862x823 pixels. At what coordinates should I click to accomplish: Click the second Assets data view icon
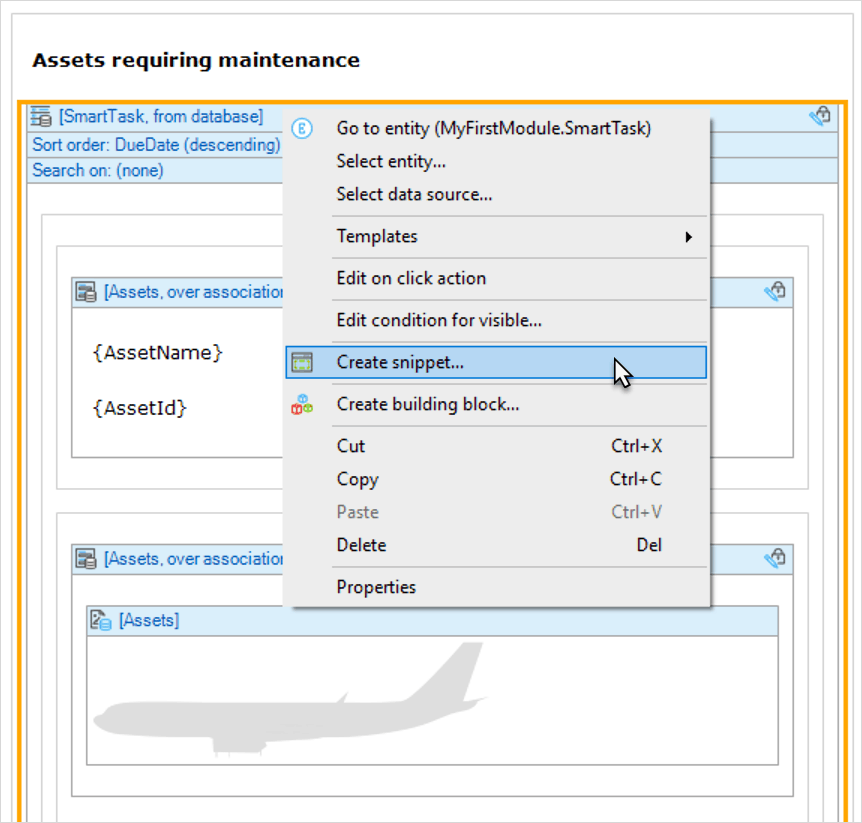[x=87, y=559]
